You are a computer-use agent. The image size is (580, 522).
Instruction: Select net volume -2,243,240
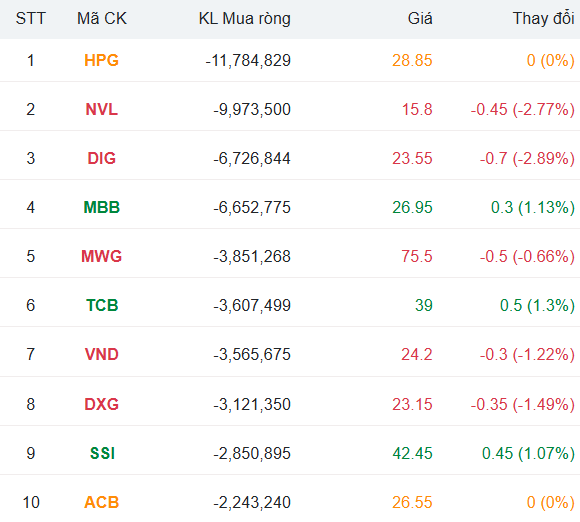252,503
